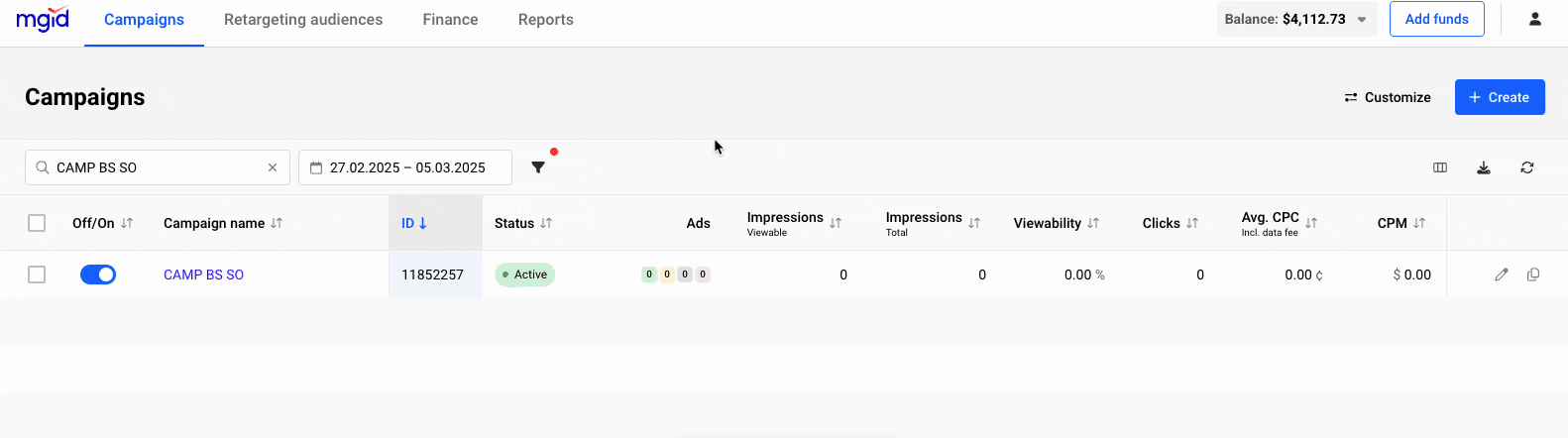Open the date range picker
The height and width of the screenshot is (438, 1568).
[x=405, y=167]
